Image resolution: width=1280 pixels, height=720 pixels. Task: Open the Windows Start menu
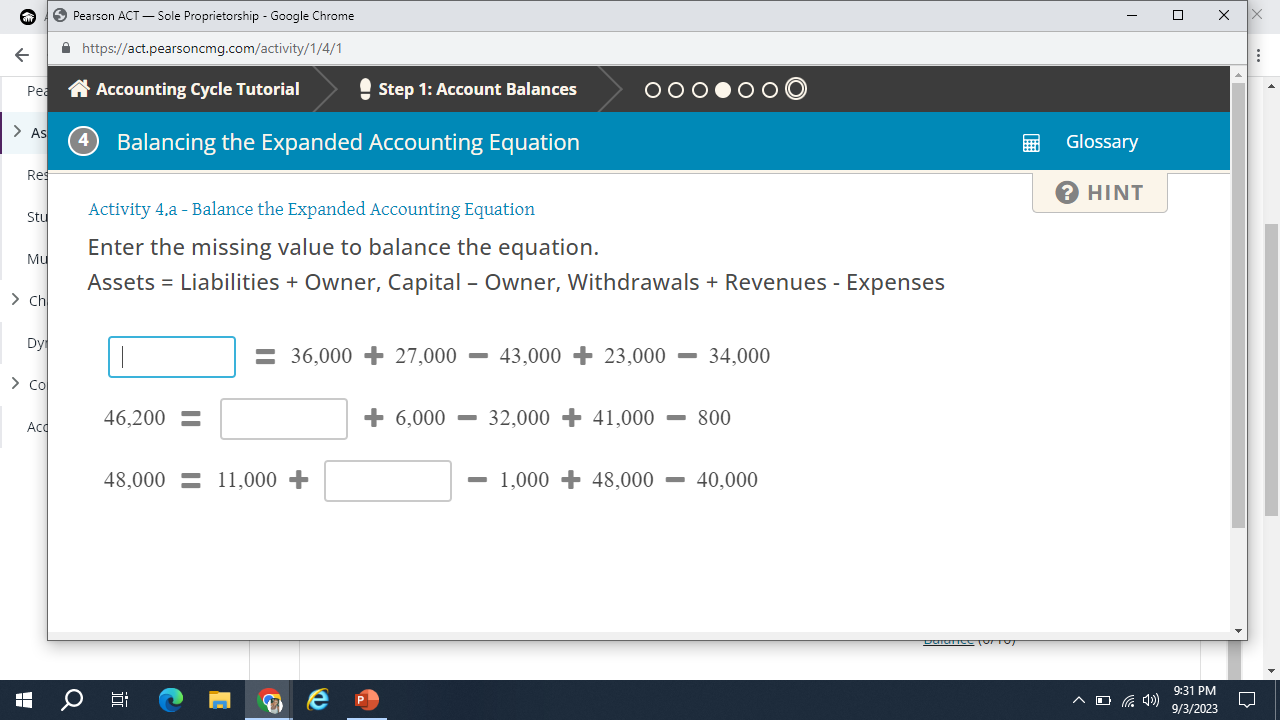24,700
